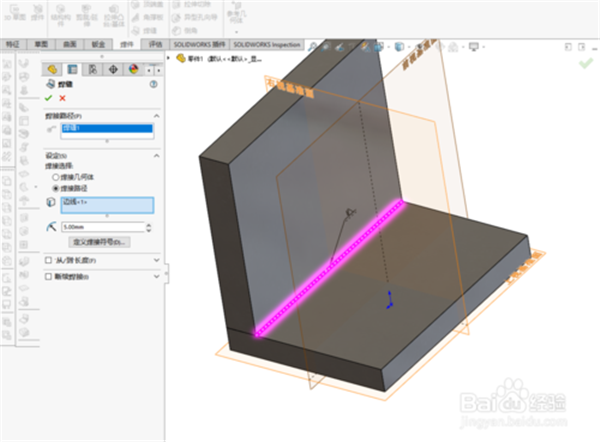This screenshot has height=442, width=600.
Task: Click the 定义焊接符号 button
Action: (101, 242)
